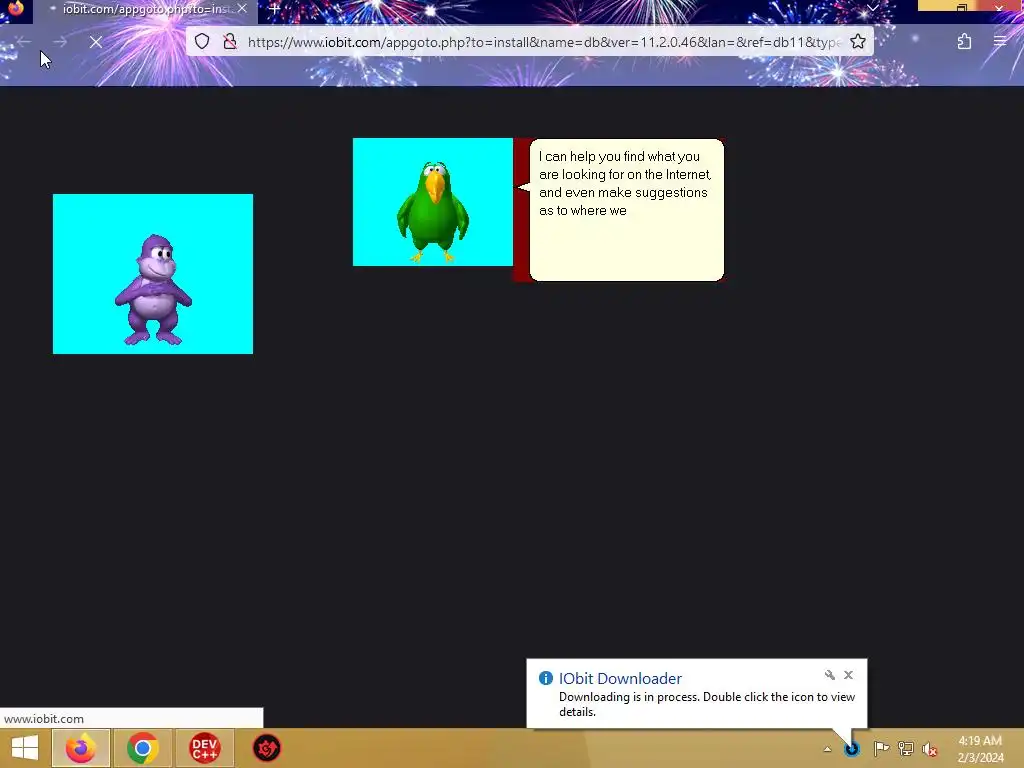Open the taskbar clock showing 4:19 AM

click(x=980, y=749)
